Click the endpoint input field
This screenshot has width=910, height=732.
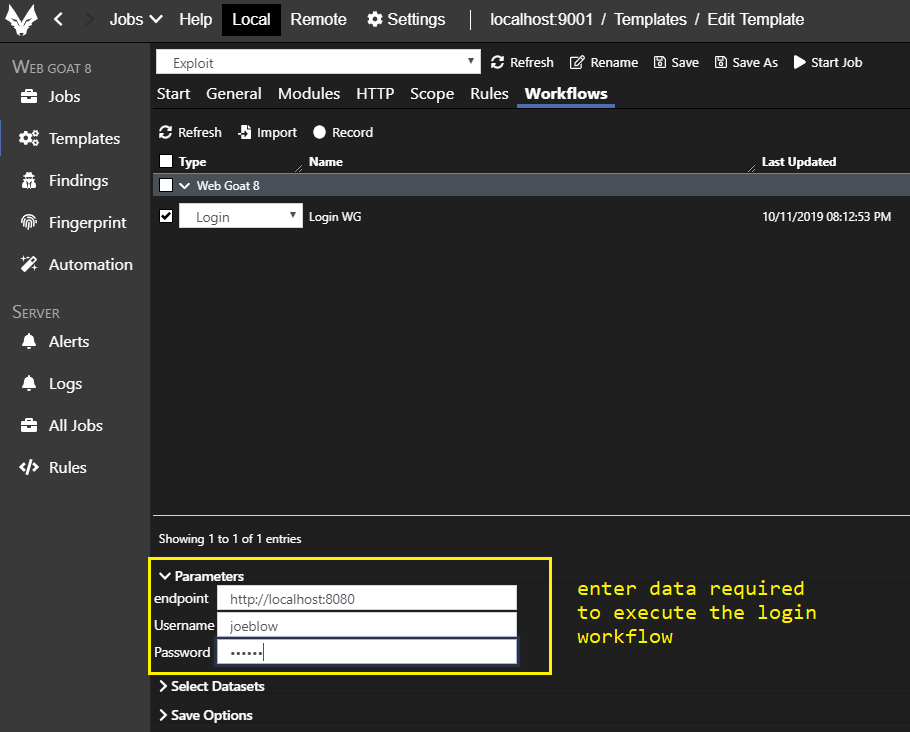(x=367, y=598)
